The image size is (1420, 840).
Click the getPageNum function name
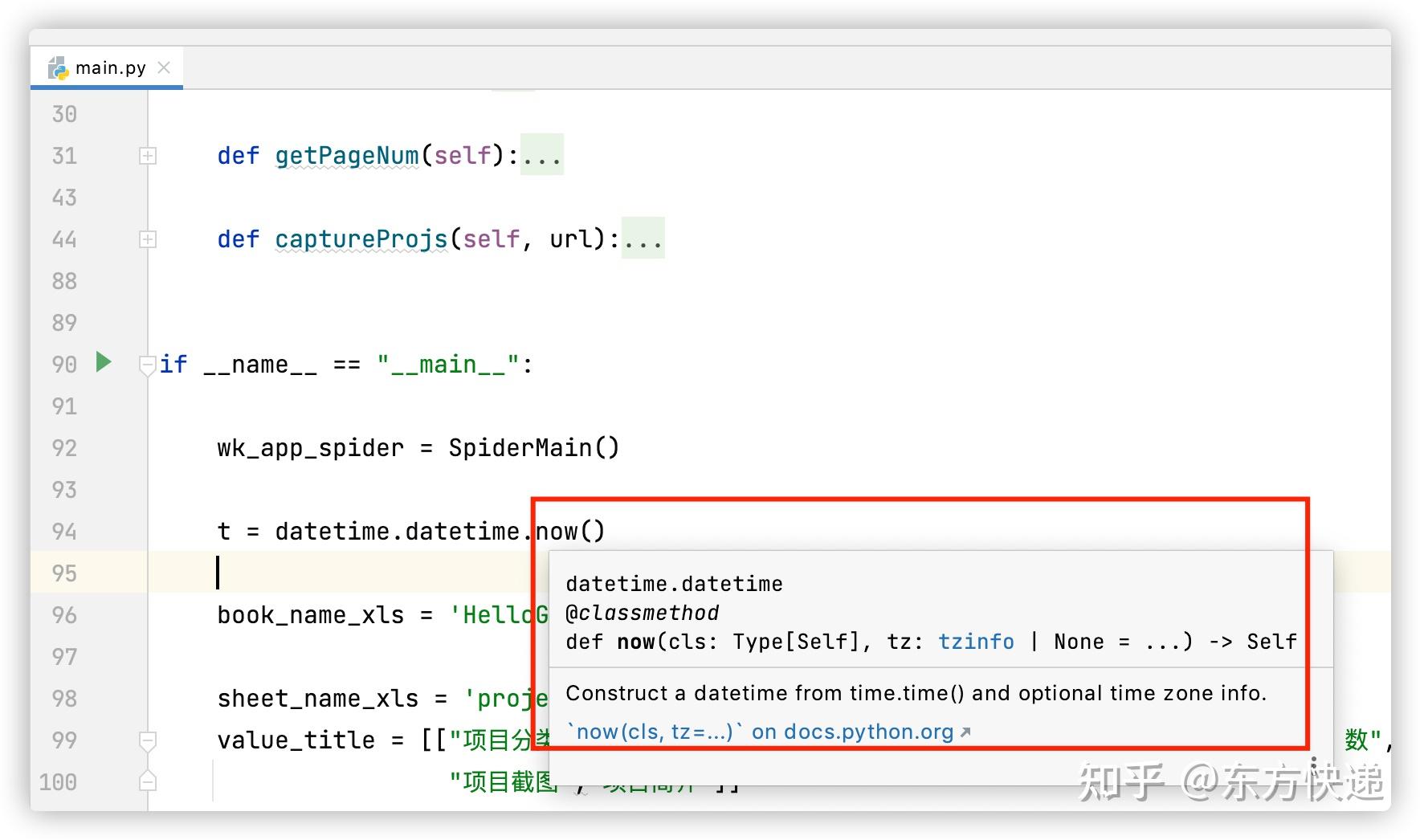coord(347,155)
